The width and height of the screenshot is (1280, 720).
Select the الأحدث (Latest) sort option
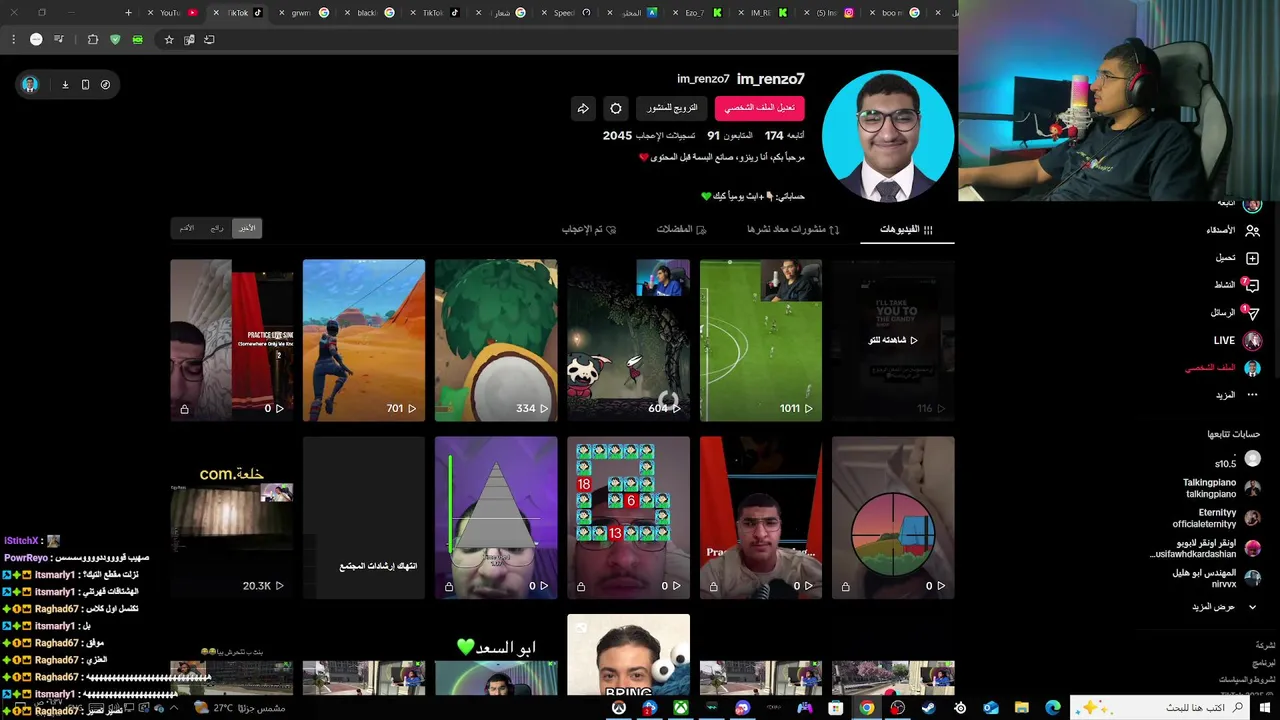pos(247,228)
